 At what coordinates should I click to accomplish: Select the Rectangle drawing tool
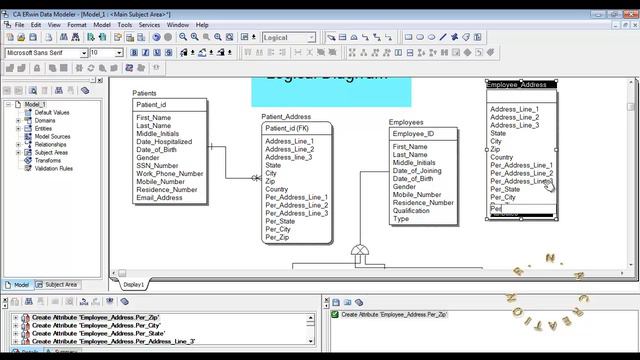tap(408, 37)
